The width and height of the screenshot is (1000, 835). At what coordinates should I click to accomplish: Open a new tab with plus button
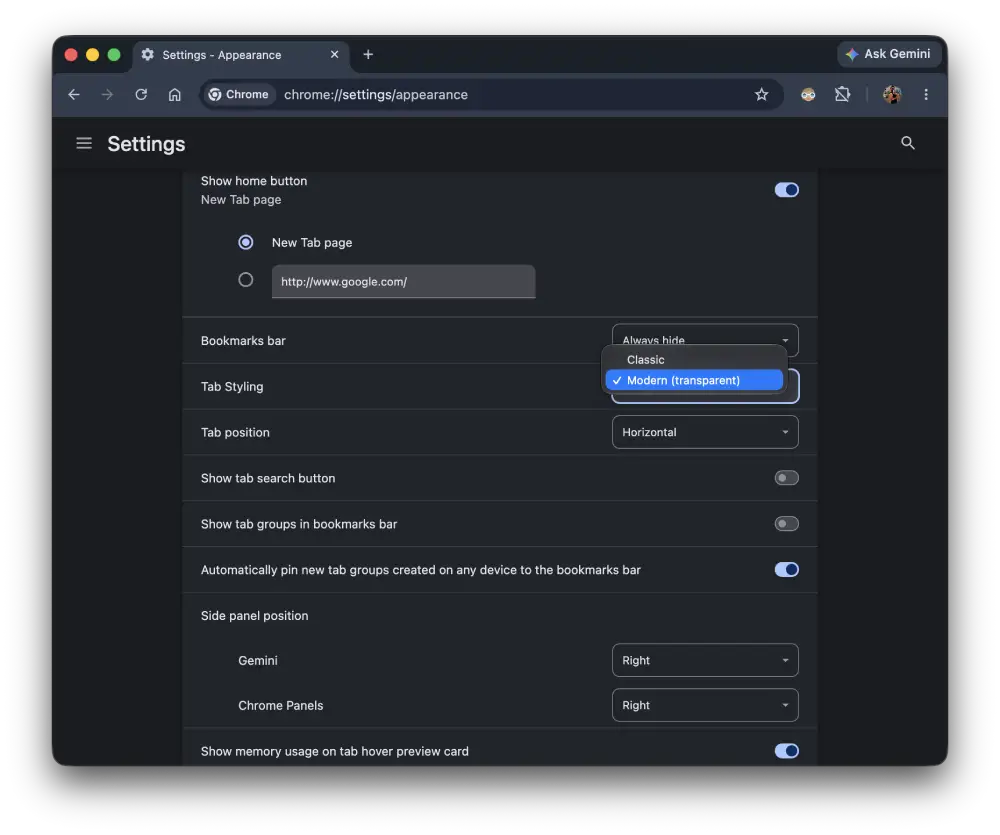[x=368, y=54]
